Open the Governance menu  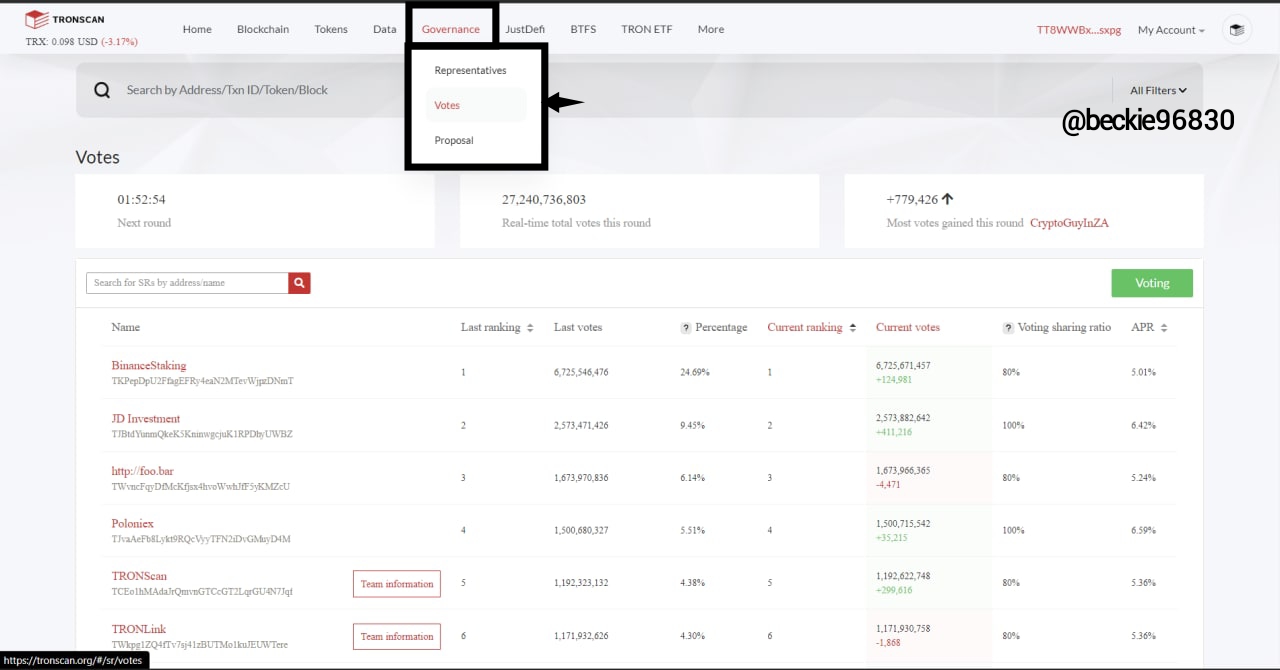pyautogui.click(x=451, y=29)
